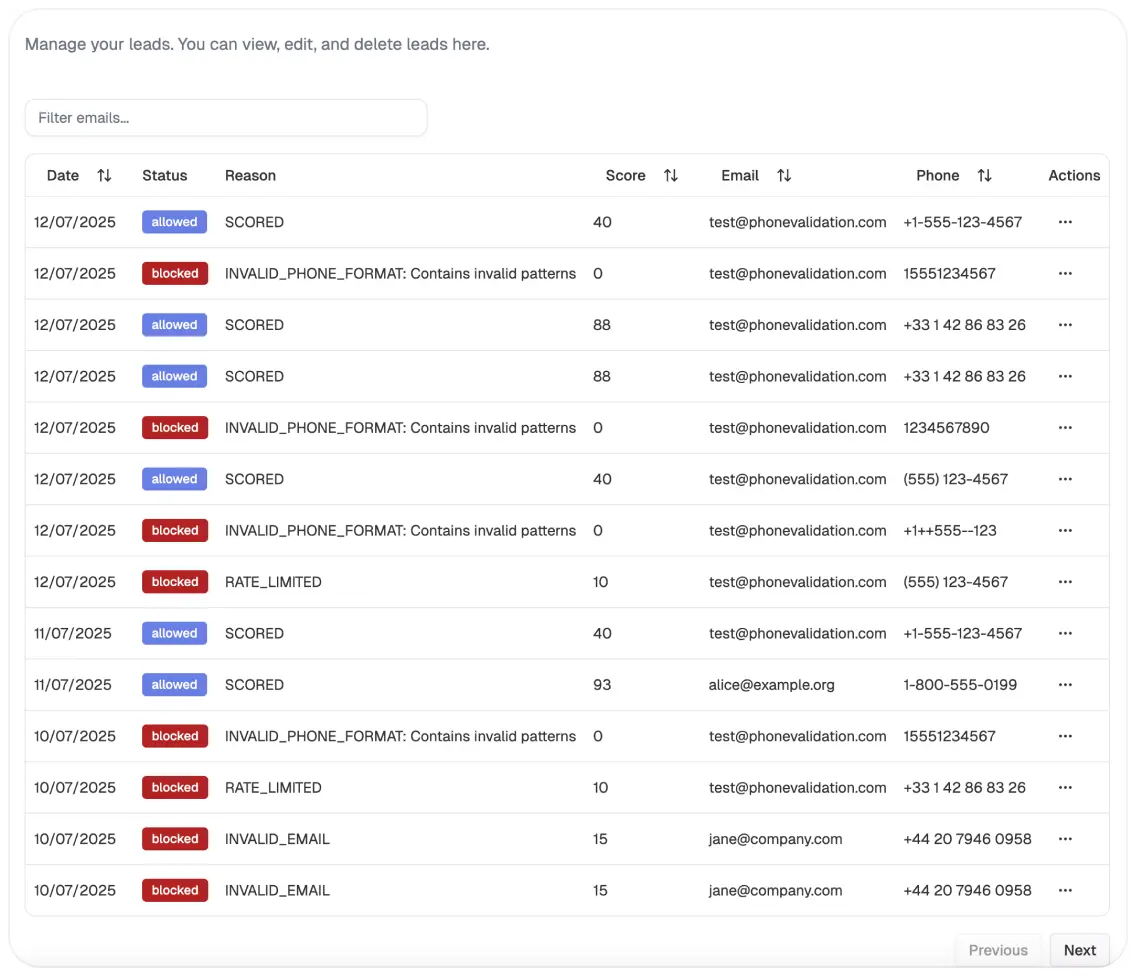Click the blocked badge for phone +1++555--123

click(175, 530)
